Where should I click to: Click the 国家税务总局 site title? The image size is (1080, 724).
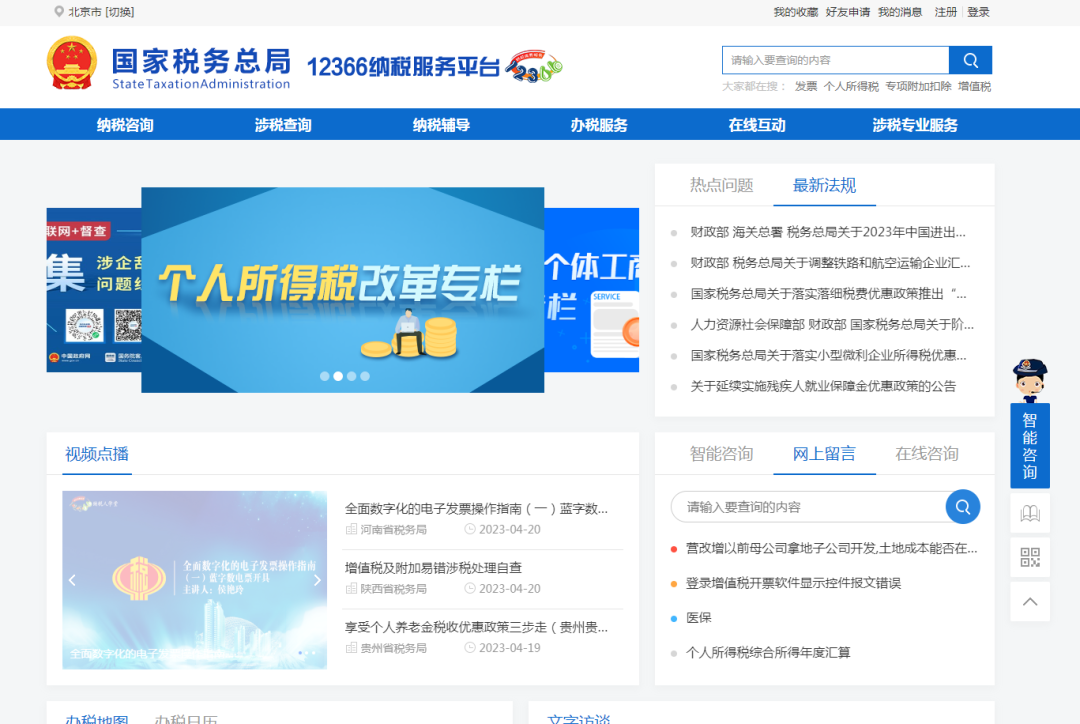tap(201, 61)
